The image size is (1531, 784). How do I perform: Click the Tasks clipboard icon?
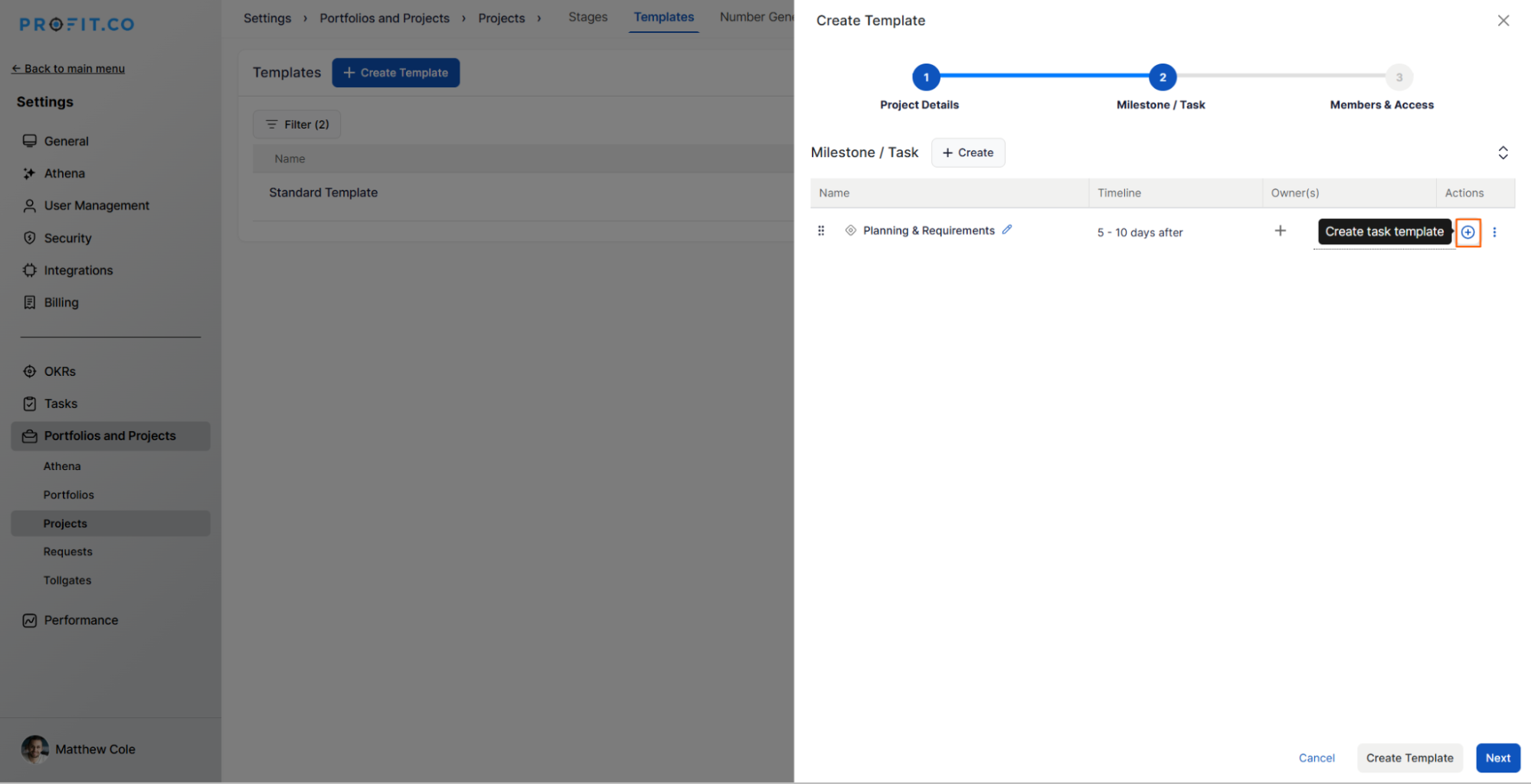tap(30, 403)
